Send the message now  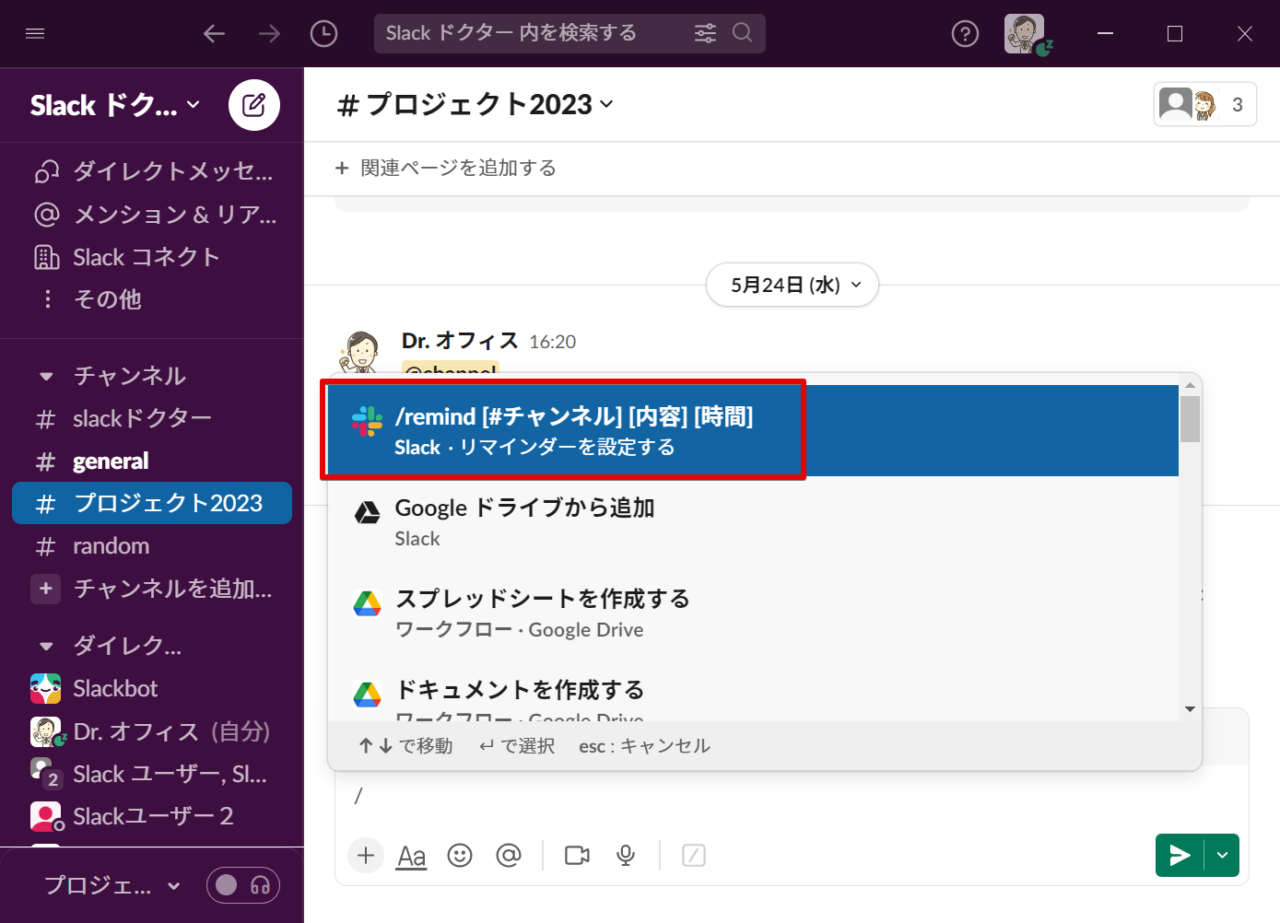click(1180, 855)
